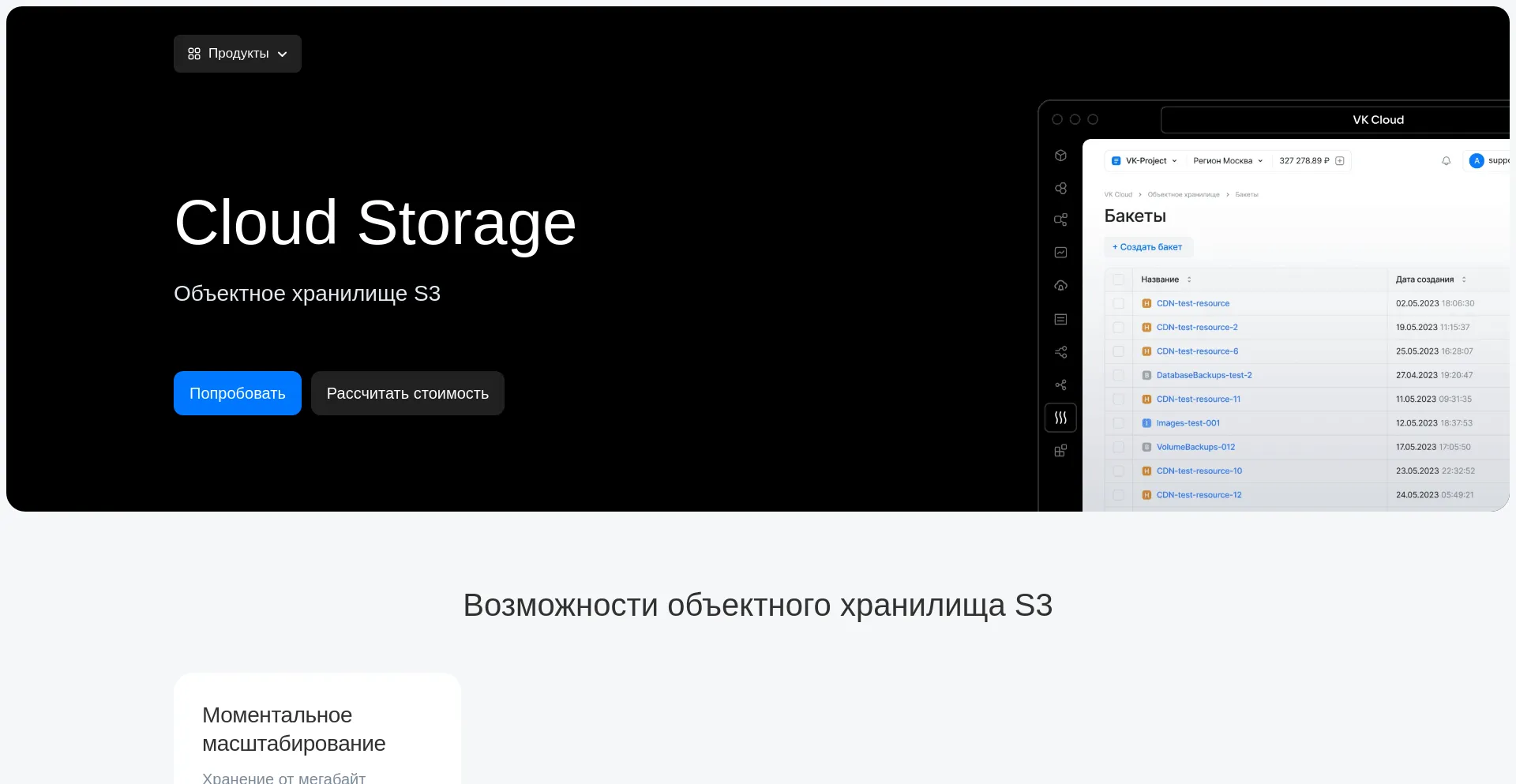Click the notification bell icon

(1446, 161)
